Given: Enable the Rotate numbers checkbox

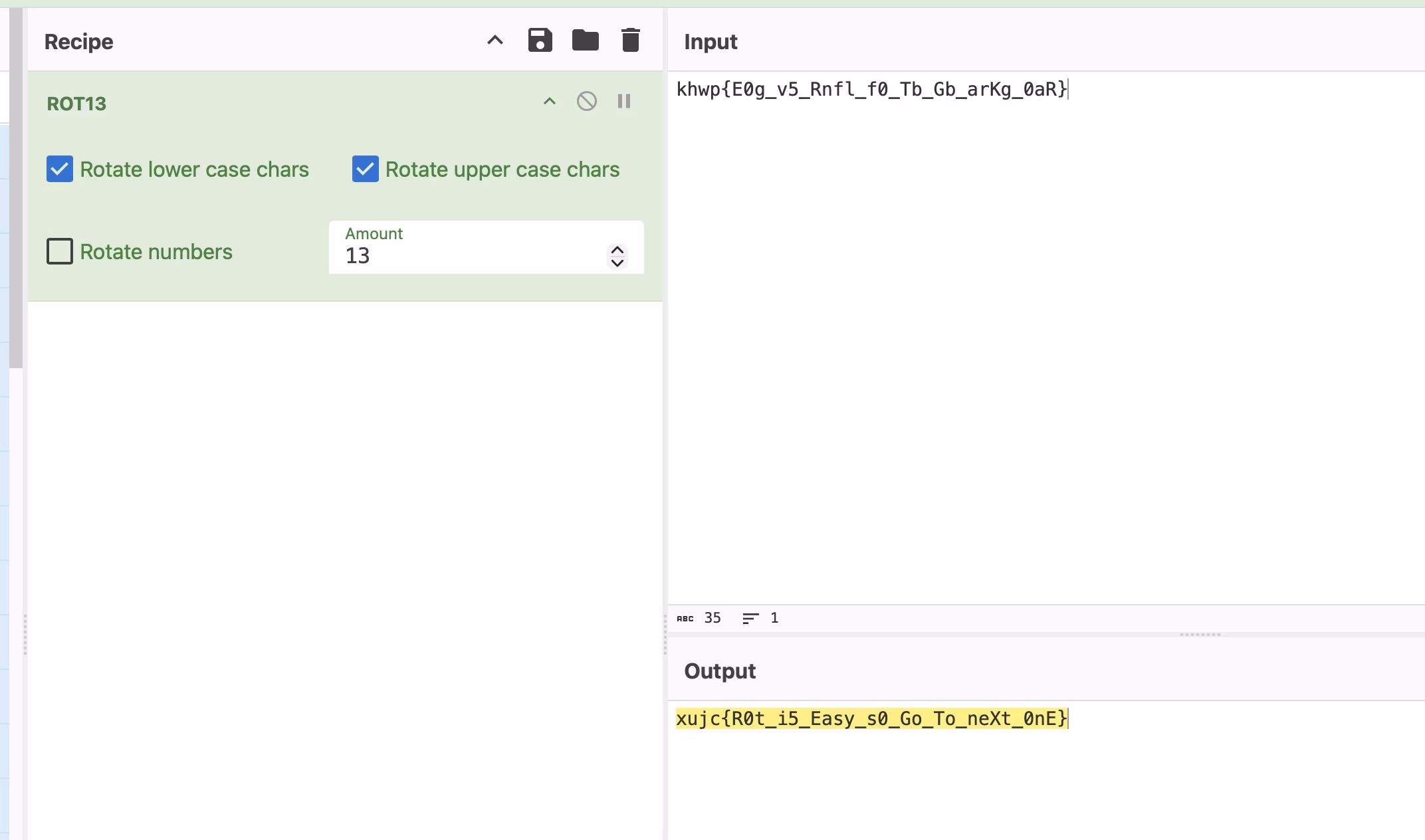Looking at the screenshot, I should click(x=60, y=252).
